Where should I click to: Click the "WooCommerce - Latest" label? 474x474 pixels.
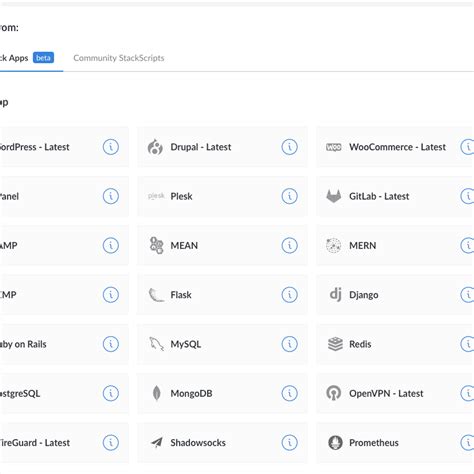pos(397,147)
